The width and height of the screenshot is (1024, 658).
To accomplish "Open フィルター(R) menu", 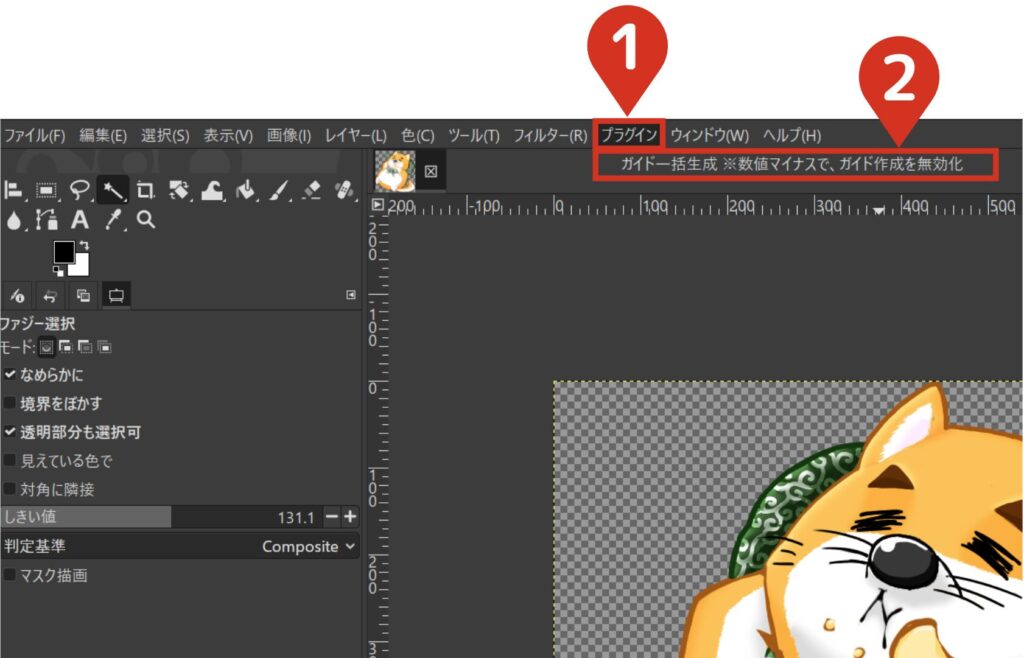I will pyautogui.click(x=550, y=136).
